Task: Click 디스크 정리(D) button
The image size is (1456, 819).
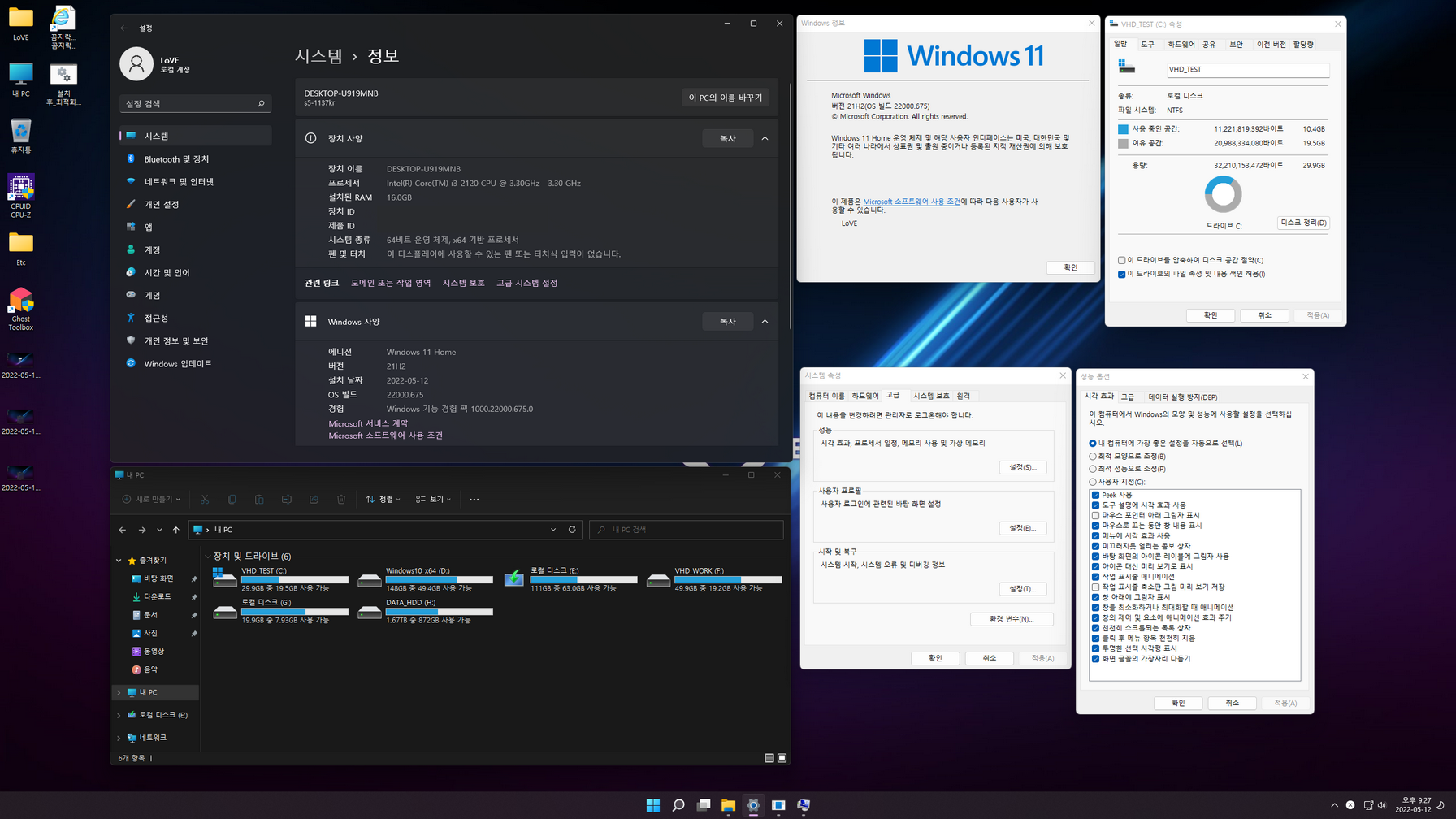Action: tap(1303, 223)
